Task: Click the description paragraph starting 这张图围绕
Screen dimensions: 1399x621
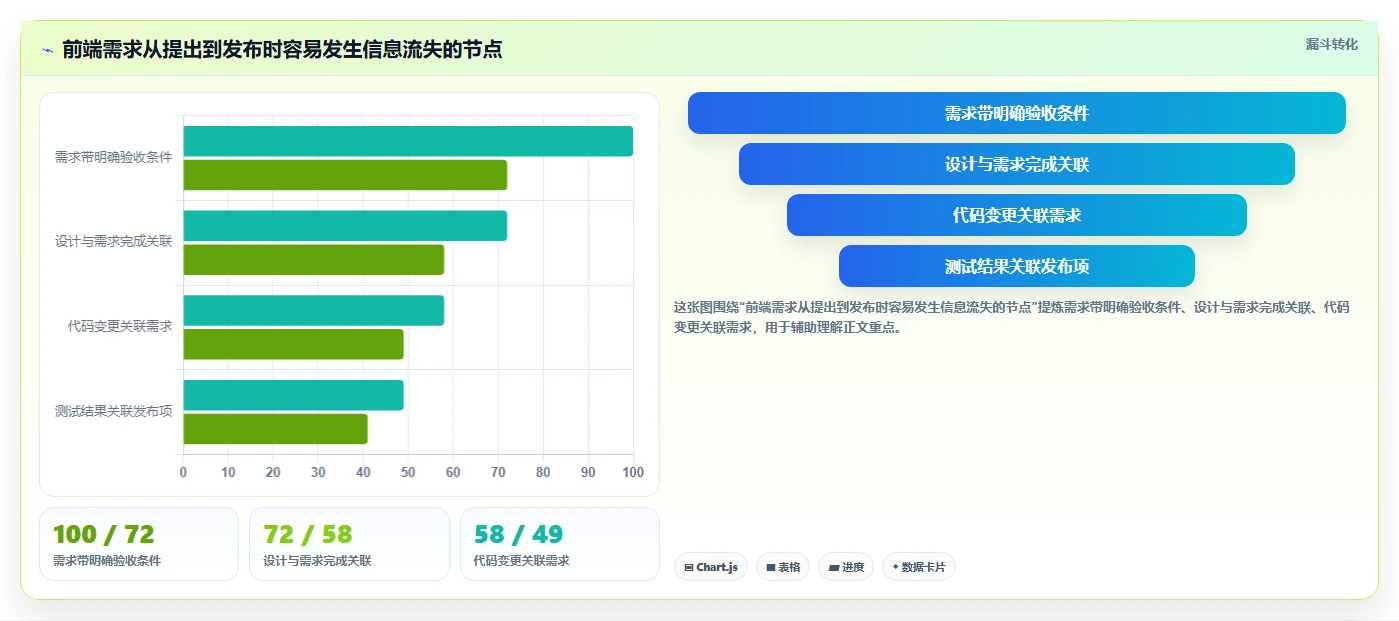Action: [1012, 317]
